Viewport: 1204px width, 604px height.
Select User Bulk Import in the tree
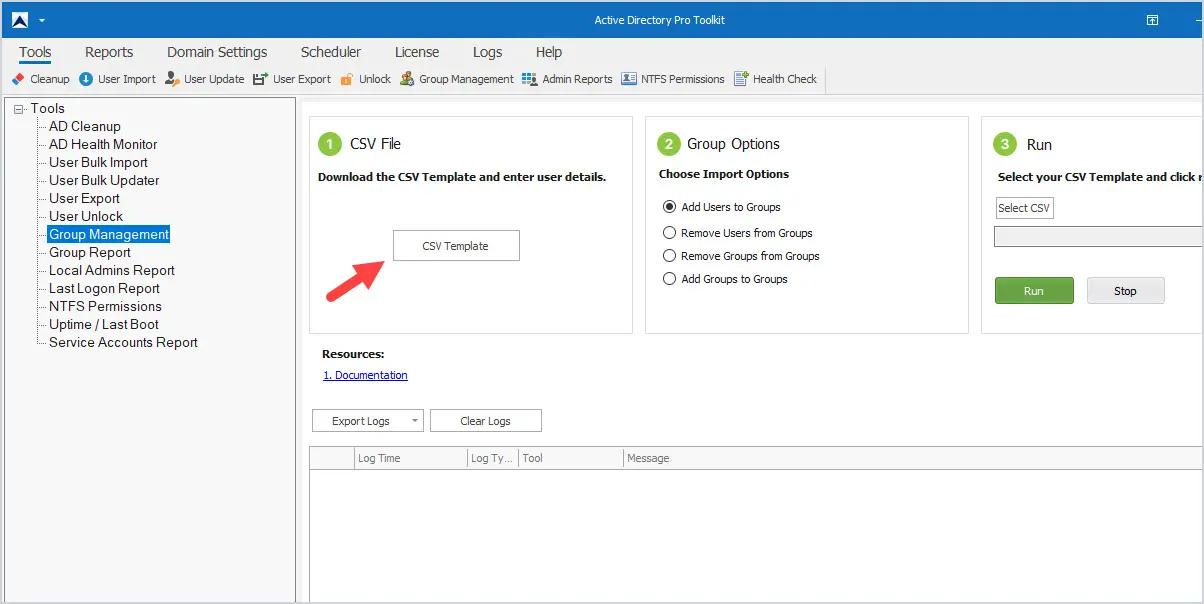tap(98, 162)
